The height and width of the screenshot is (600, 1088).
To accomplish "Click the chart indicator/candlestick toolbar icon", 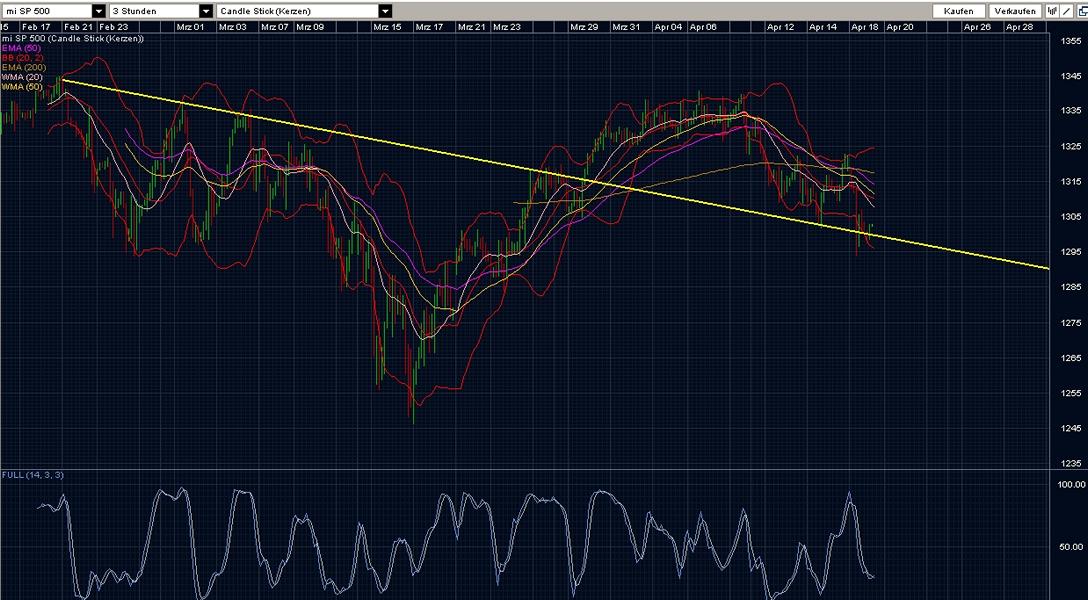I will tap(1052, 11).
